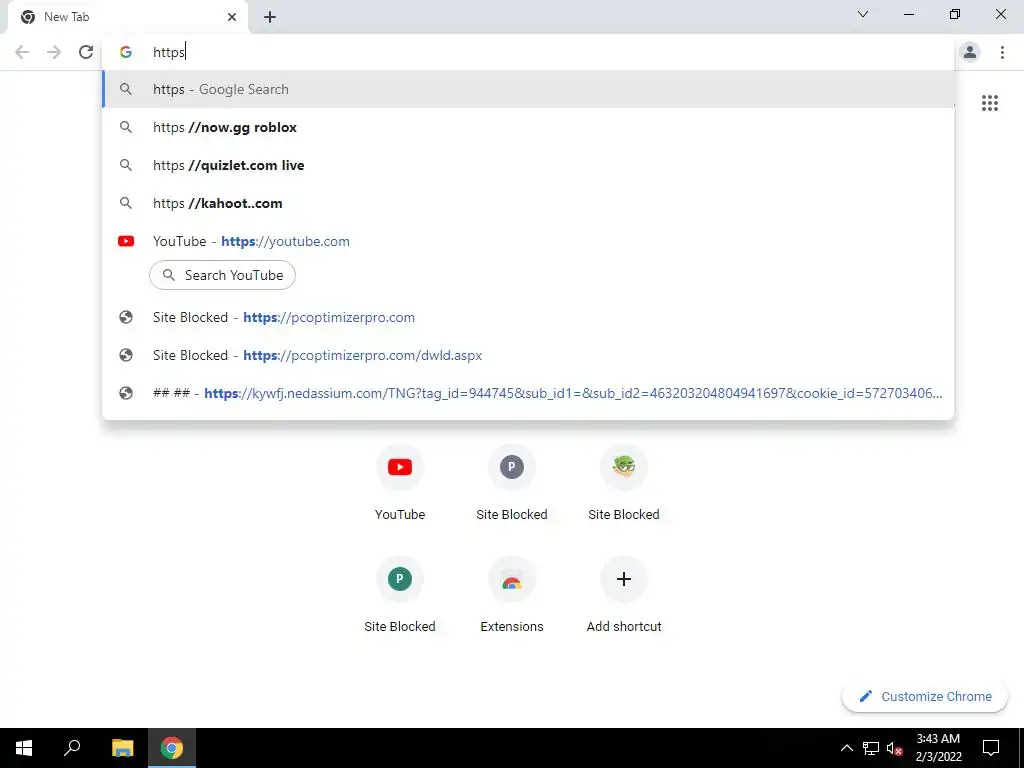1024x768 pixels.
Task: Click the network icon in system tray
Action: 871,748
